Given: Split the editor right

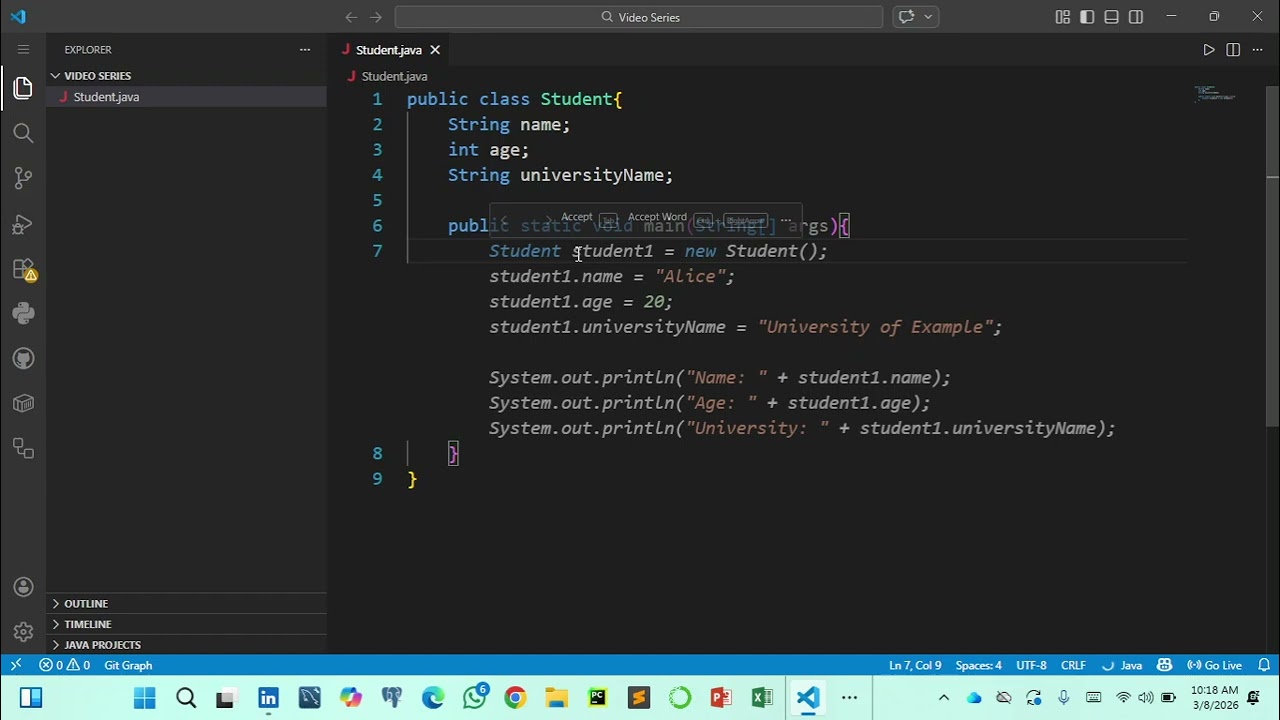Looking at the screenshot, I should (x=1233, y=50).
